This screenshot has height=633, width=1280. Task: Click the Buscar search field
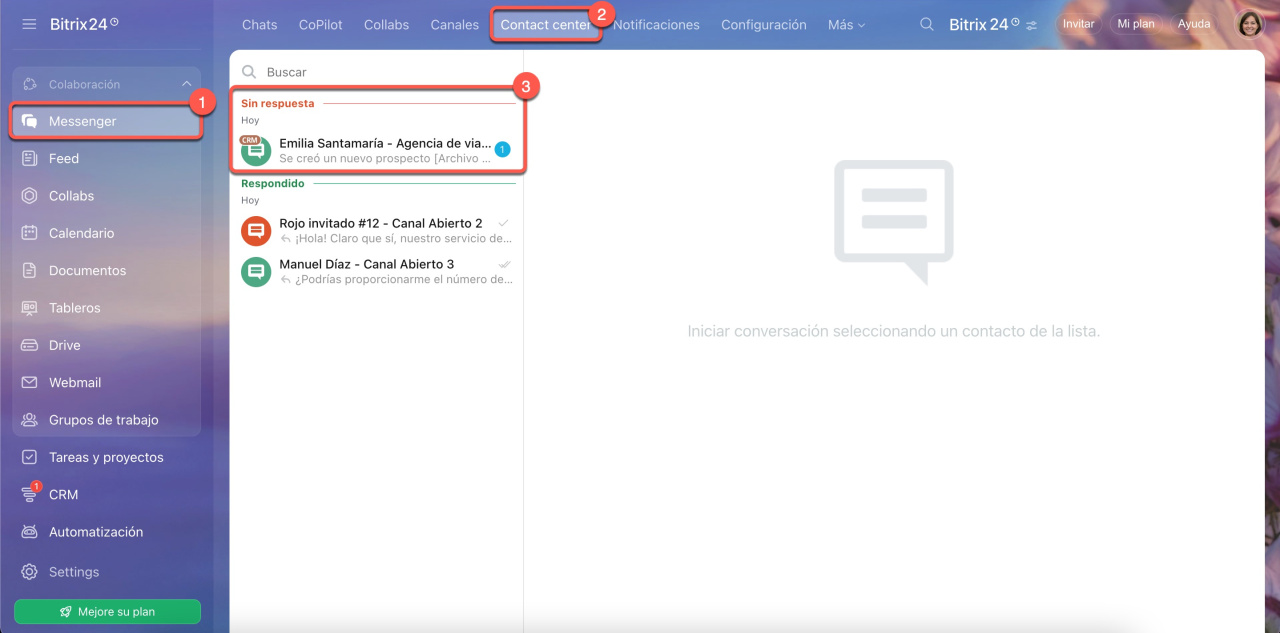[x=376, y=72]
